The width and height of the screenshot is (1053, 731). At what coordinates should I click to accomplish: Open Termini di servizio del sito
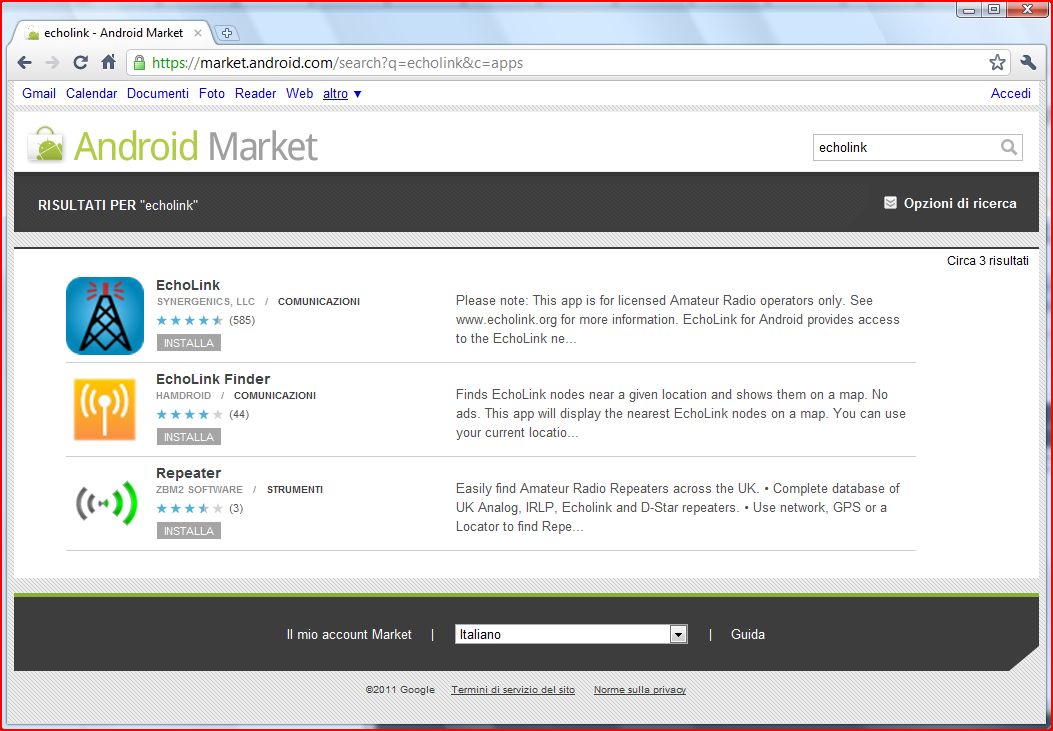[x=513, y=689]
